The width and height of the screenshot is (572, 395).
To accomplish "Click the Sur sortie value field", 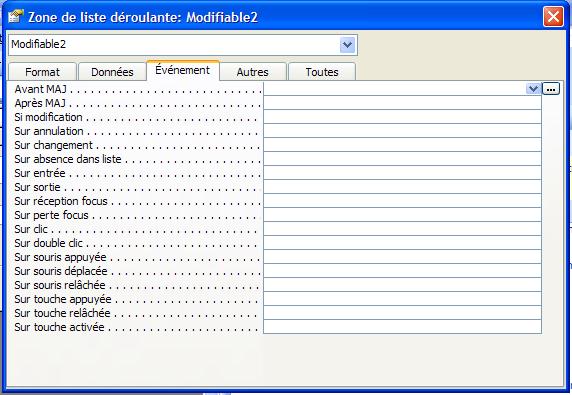I will [x=402, y=187].
